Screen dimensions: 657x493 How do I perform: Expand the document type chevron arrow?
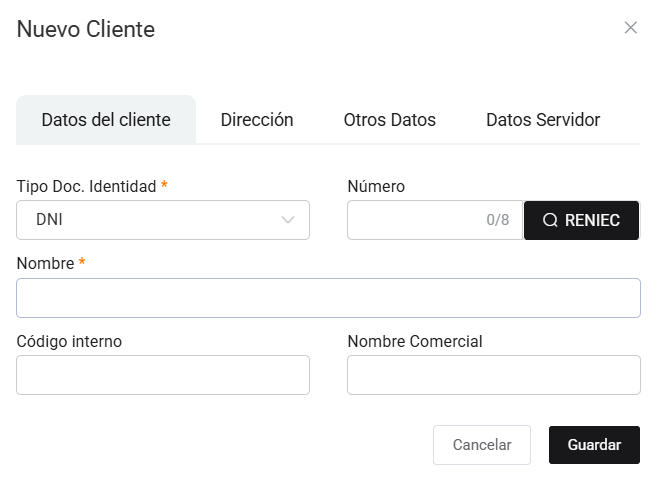click(288, 220)
